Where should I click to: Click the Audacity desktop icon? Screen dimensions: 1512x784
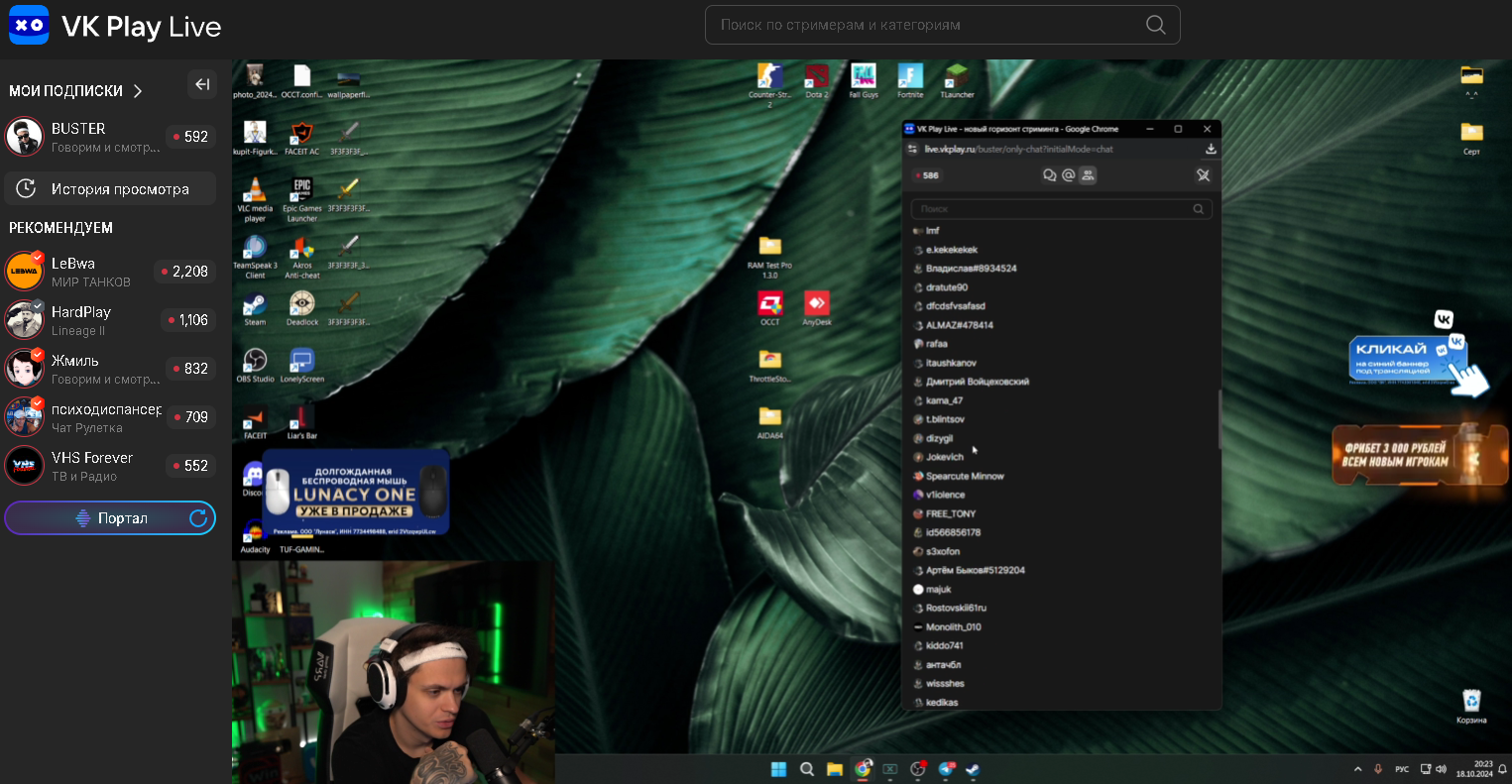[x=255, y=535]
